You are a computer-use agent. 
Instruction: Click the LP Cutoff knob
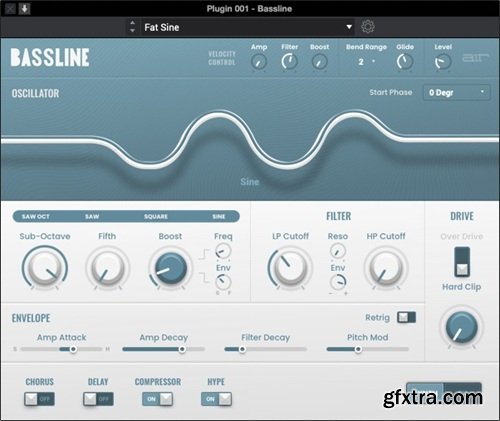[290, 268]
